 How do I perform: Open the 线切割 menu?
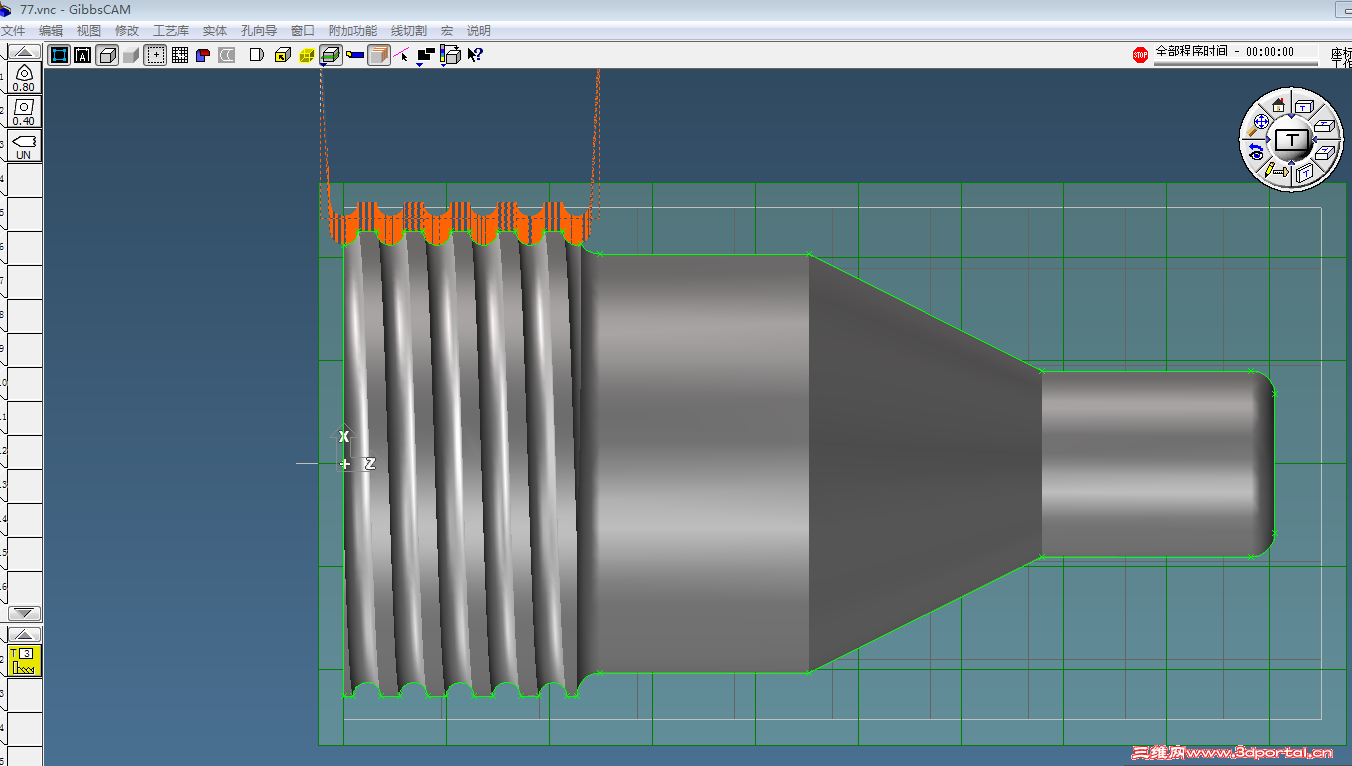[x=409, y=31]
